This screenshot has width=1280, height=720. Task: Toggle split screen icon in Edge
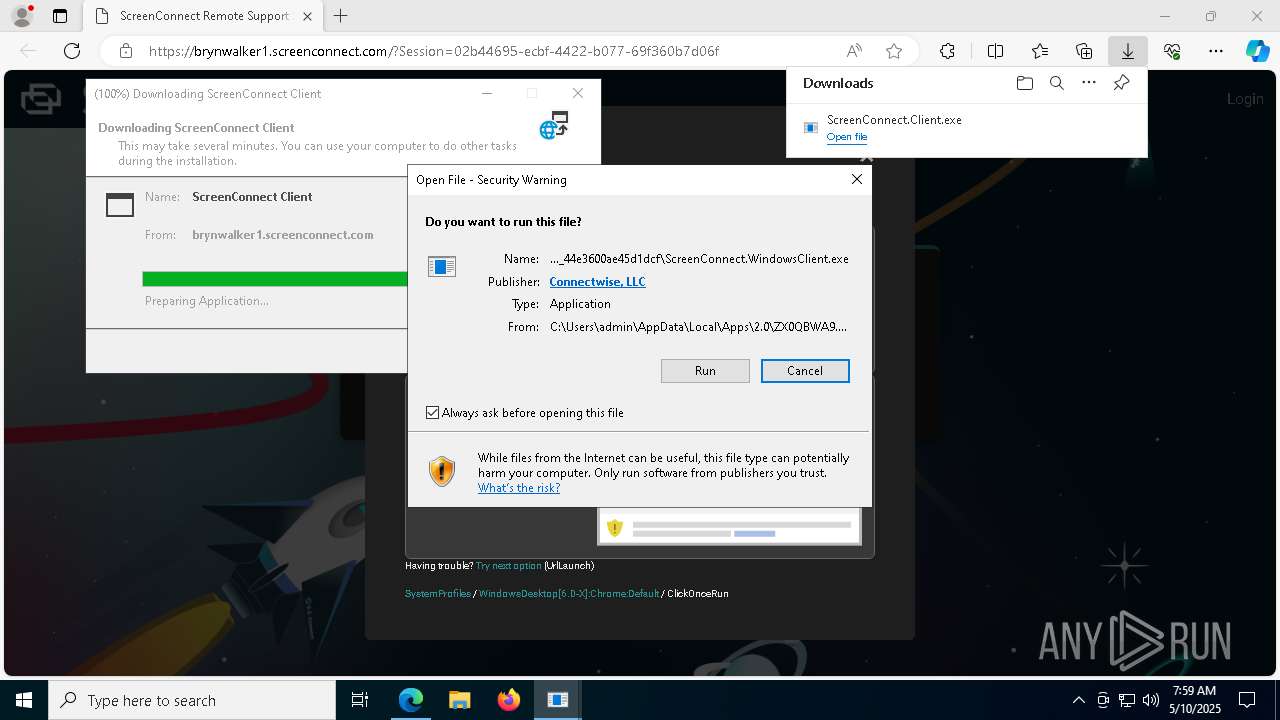click(x=995, y=51)
